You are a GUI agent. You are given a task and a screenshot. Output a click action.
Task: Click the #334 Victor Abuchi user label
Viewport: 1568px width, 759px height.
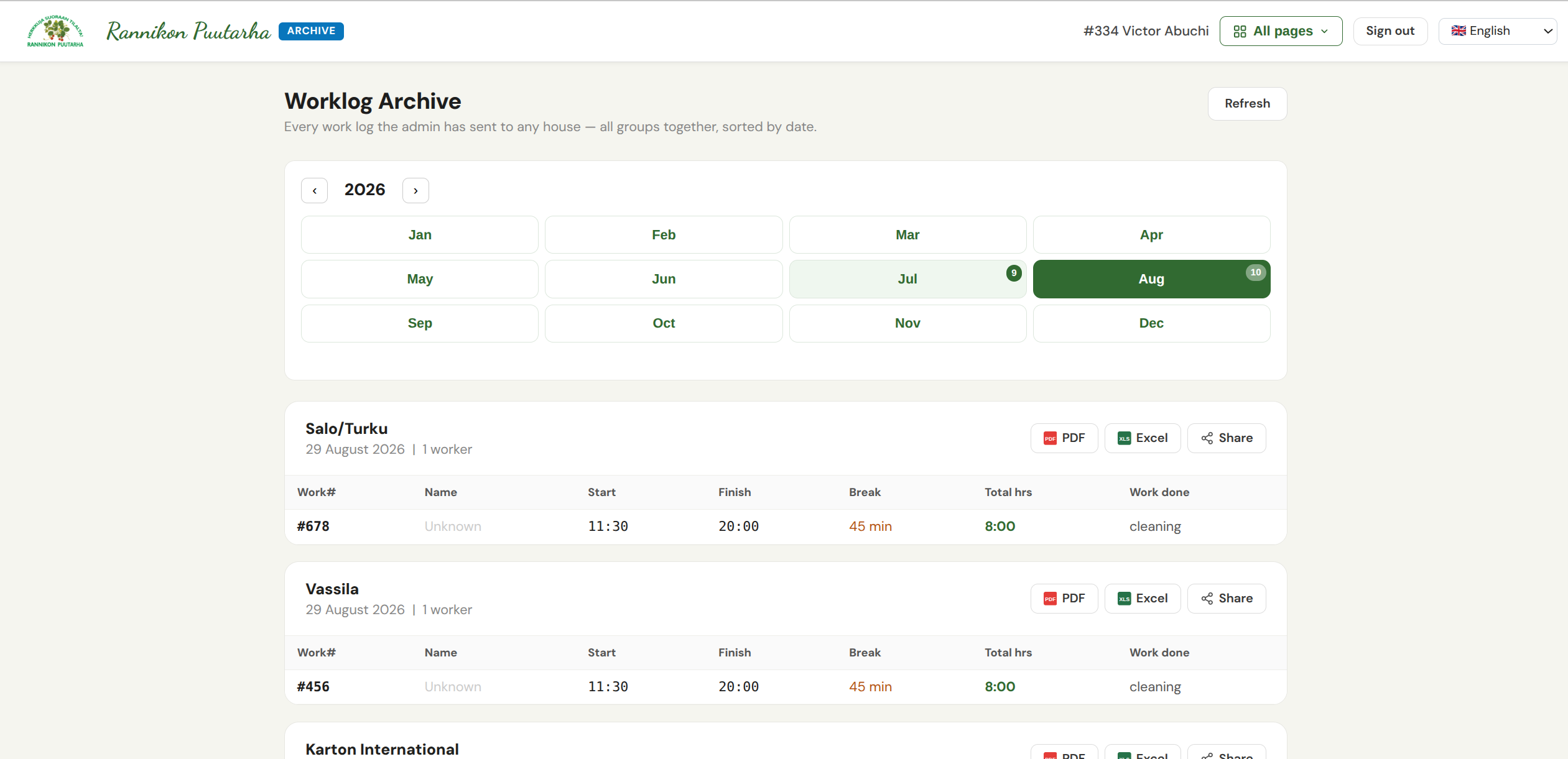pyautogui.click(x=1146, y=31)
